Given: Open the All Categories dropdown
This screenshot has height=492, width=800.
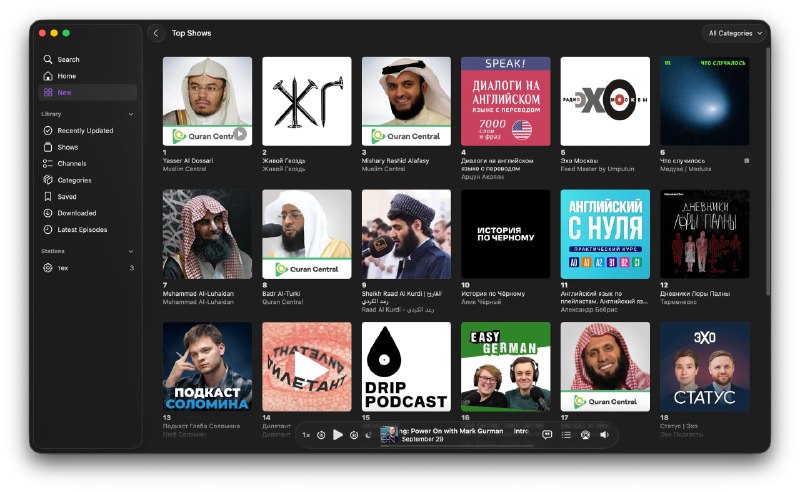Looking at the screenshot, I should coord(735,33).
